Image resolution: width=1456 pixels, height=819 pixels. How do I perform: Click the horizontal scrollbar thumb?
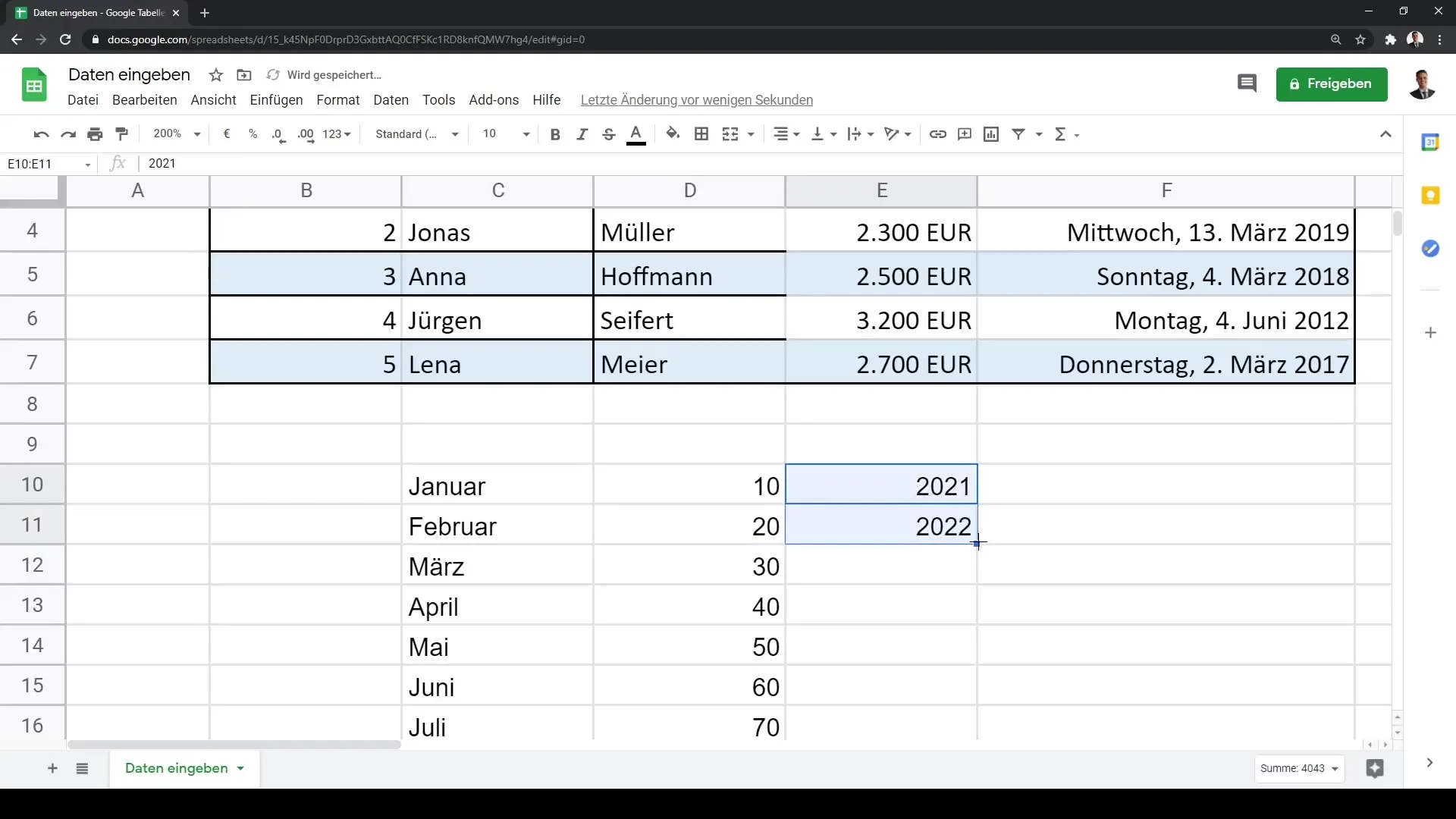pos(234,745)
